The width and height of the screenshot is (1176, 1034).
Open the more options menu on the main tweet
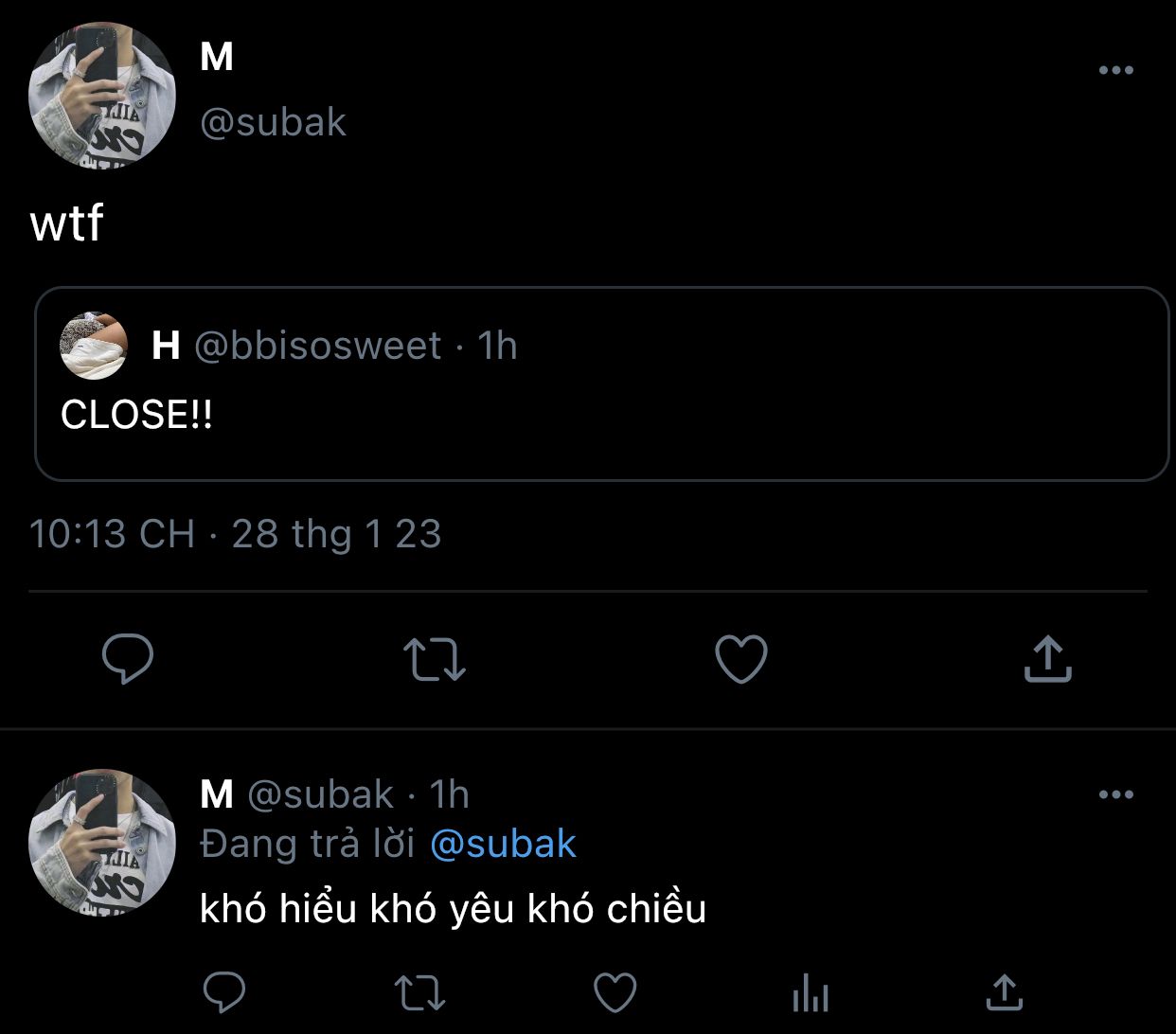1115,70
